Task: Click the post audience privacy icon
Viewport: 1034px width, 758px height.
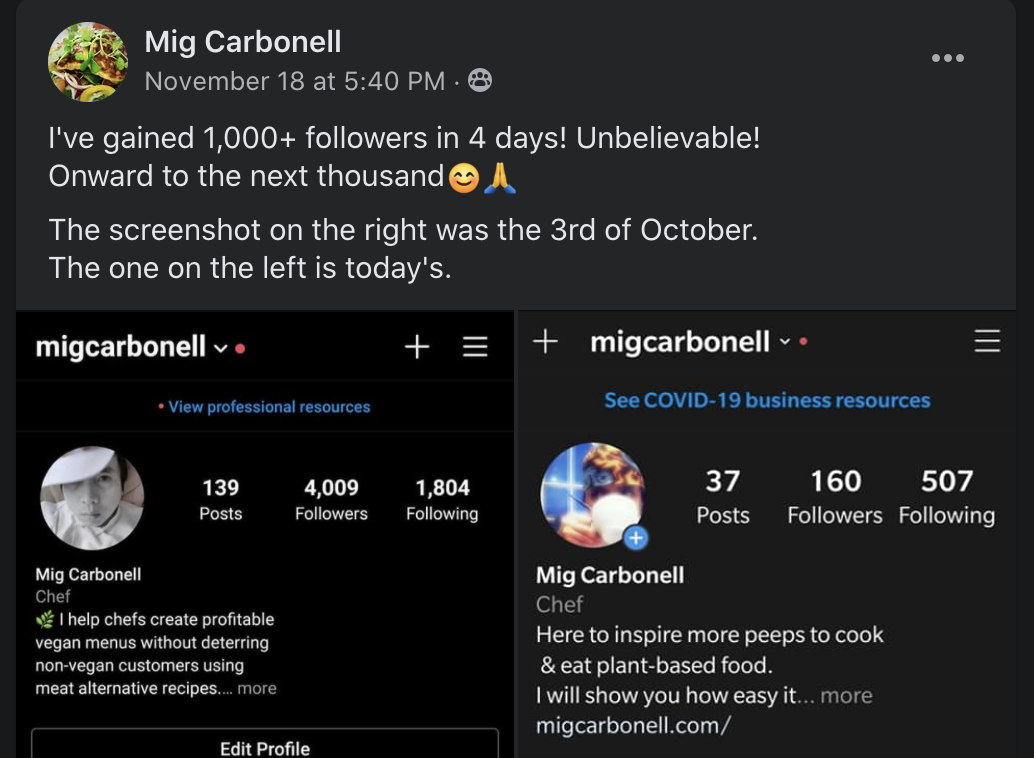Action: click(x=479, y=80)
